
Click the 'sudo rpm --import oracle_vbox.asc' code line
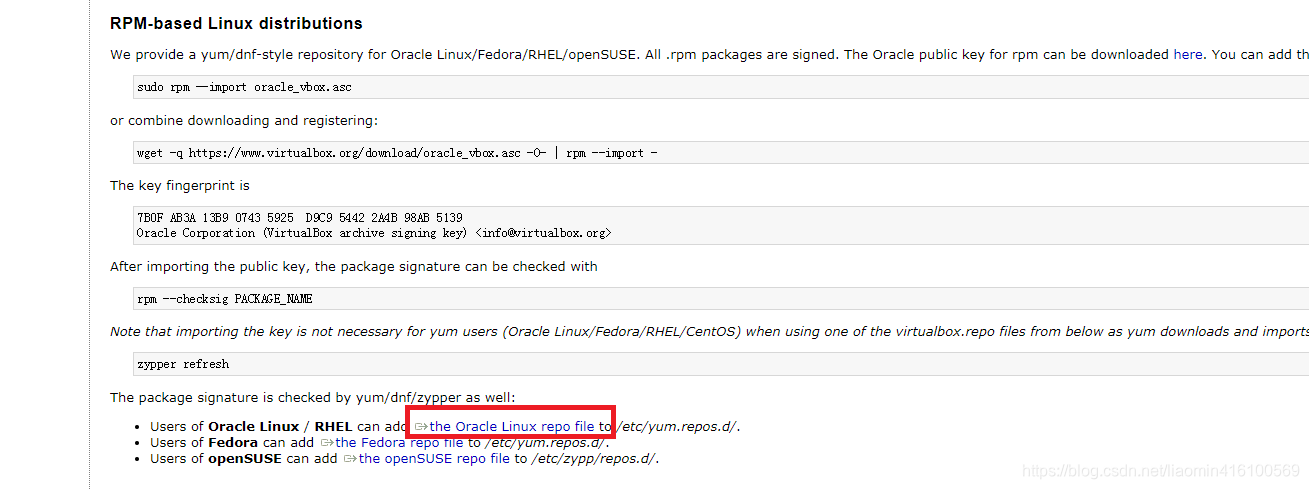tap(244, 87)
